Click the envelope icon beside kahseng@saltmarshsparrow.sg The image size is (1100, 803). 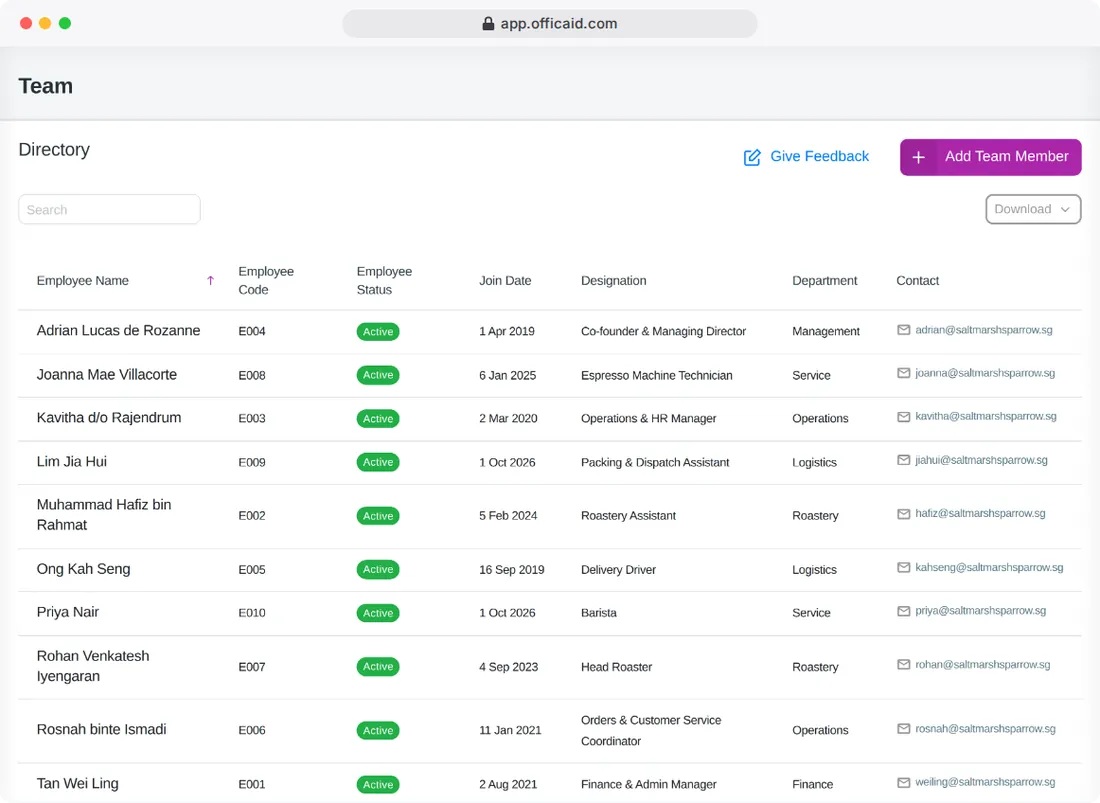[x=904, y=567]
